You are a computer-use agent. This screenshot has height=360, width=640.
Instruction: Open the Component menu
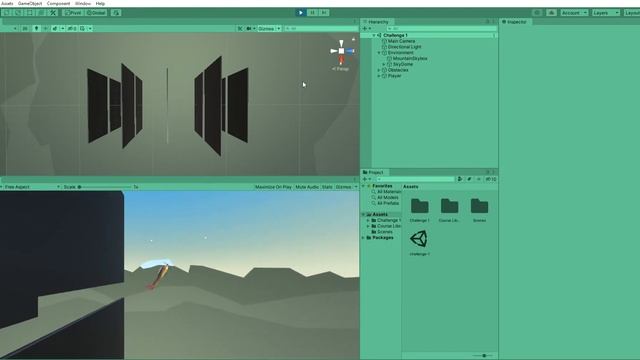coord(58,3)
